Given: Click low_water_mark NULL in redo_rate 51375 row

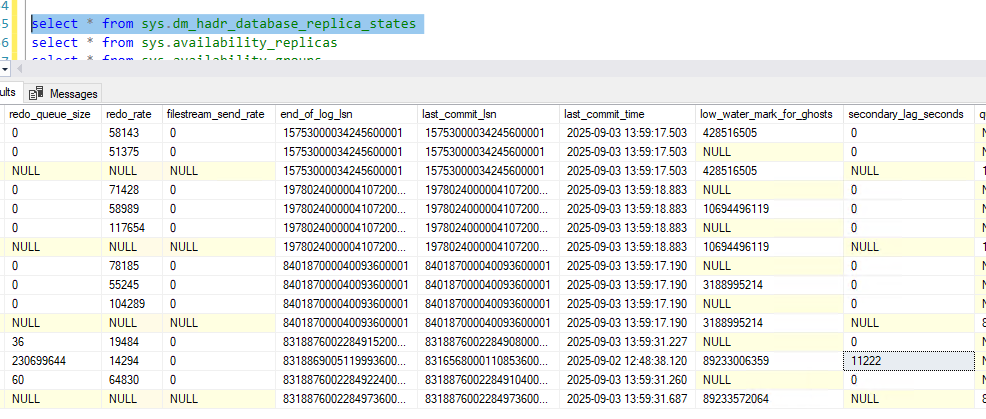Looking at the screenshot, I should (x=770, y=152).
